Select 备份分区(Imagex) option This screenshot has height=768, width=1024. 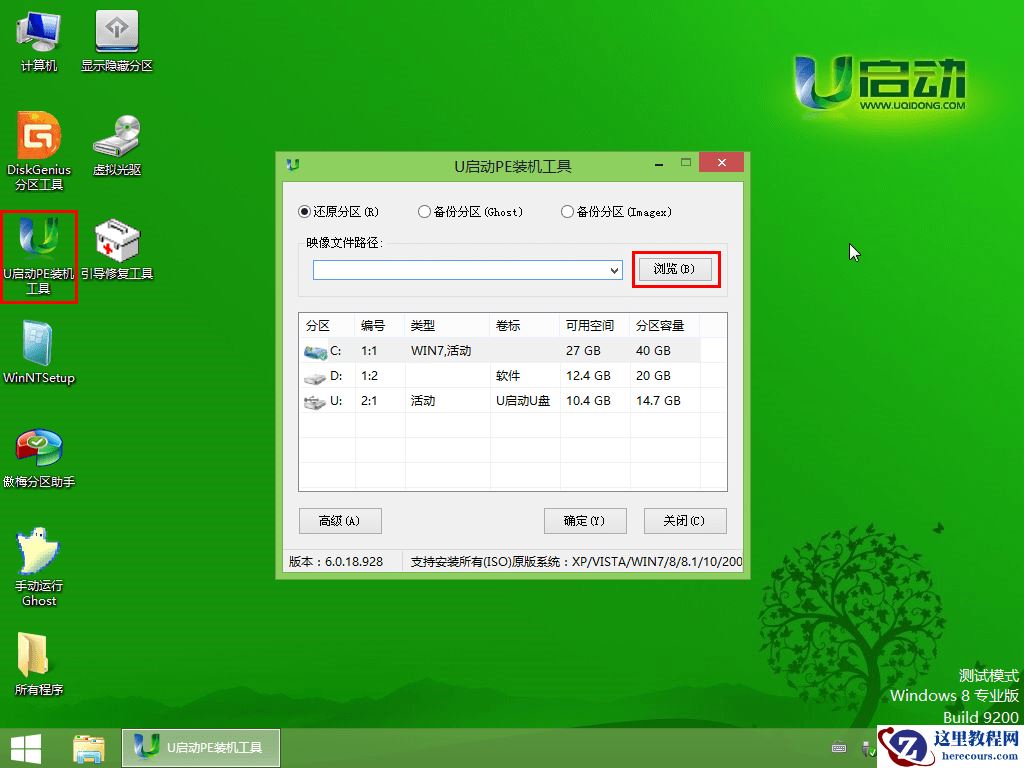coord(565,212)
